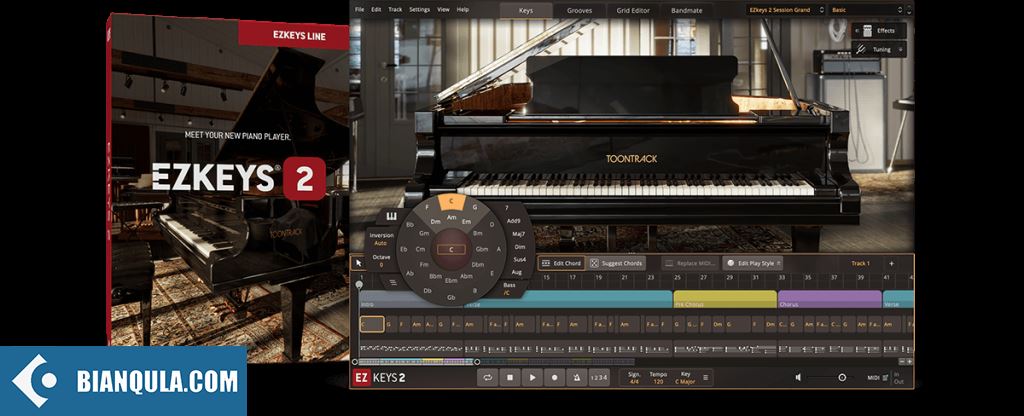
Task: Click the timeline overview scrollbar
Action: click(x=416, y=361)
